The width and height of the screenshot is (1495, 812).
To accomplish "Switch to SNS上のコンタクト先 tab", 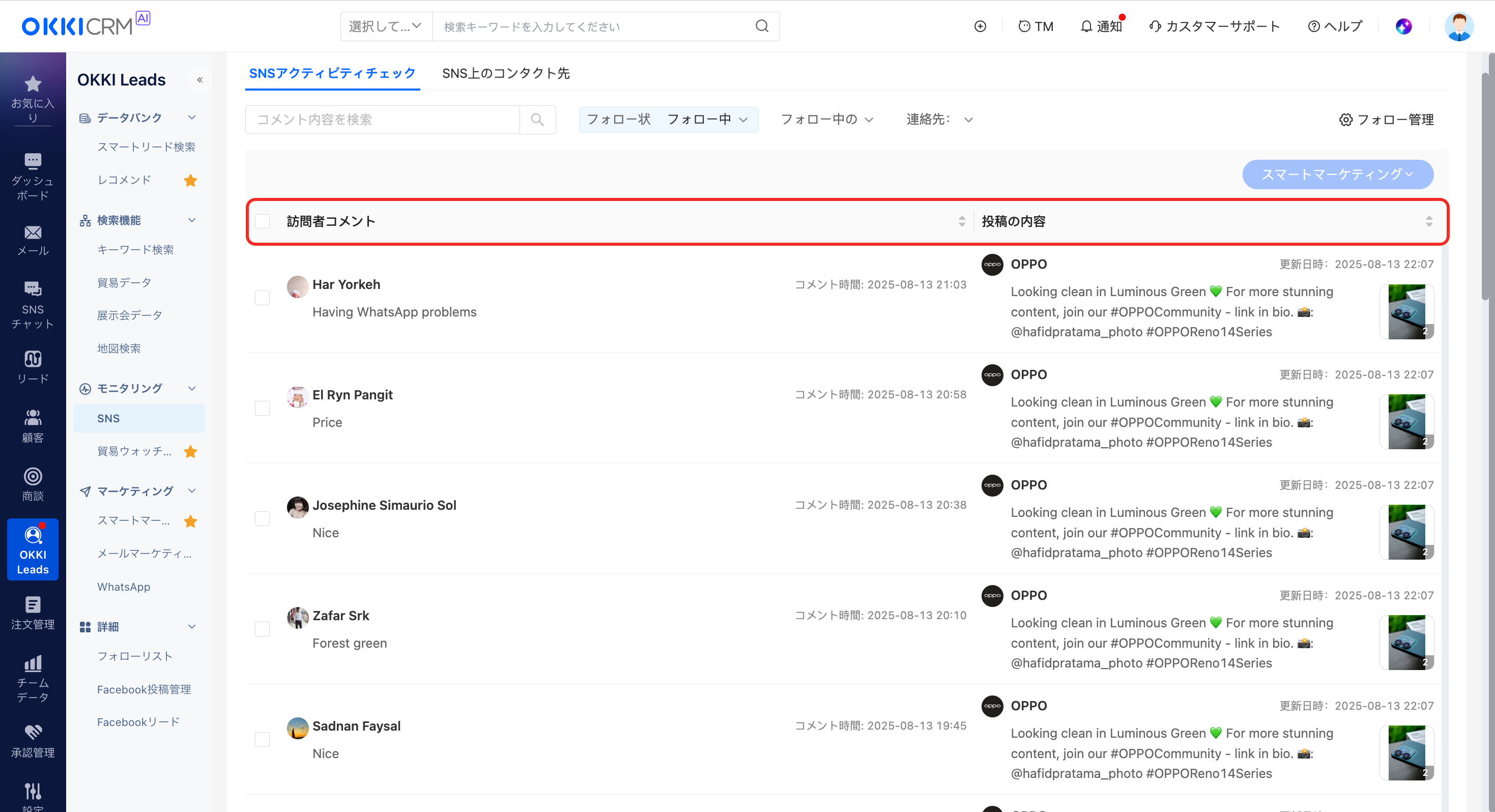I will pos(505,73).
